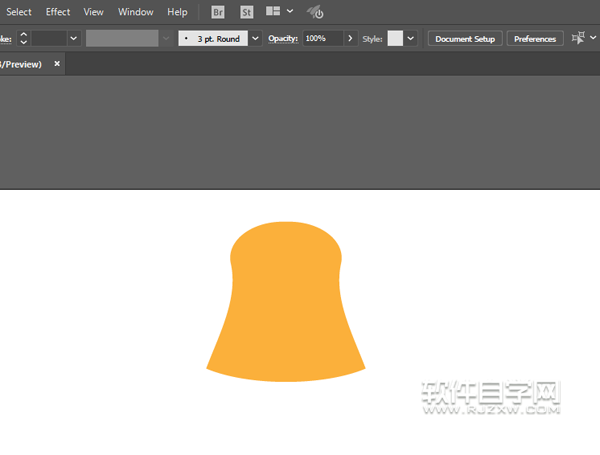The width and height of the screenshot is (600, 455).
Task: Click the arrange documents layout icon
Action: point(271,12)
